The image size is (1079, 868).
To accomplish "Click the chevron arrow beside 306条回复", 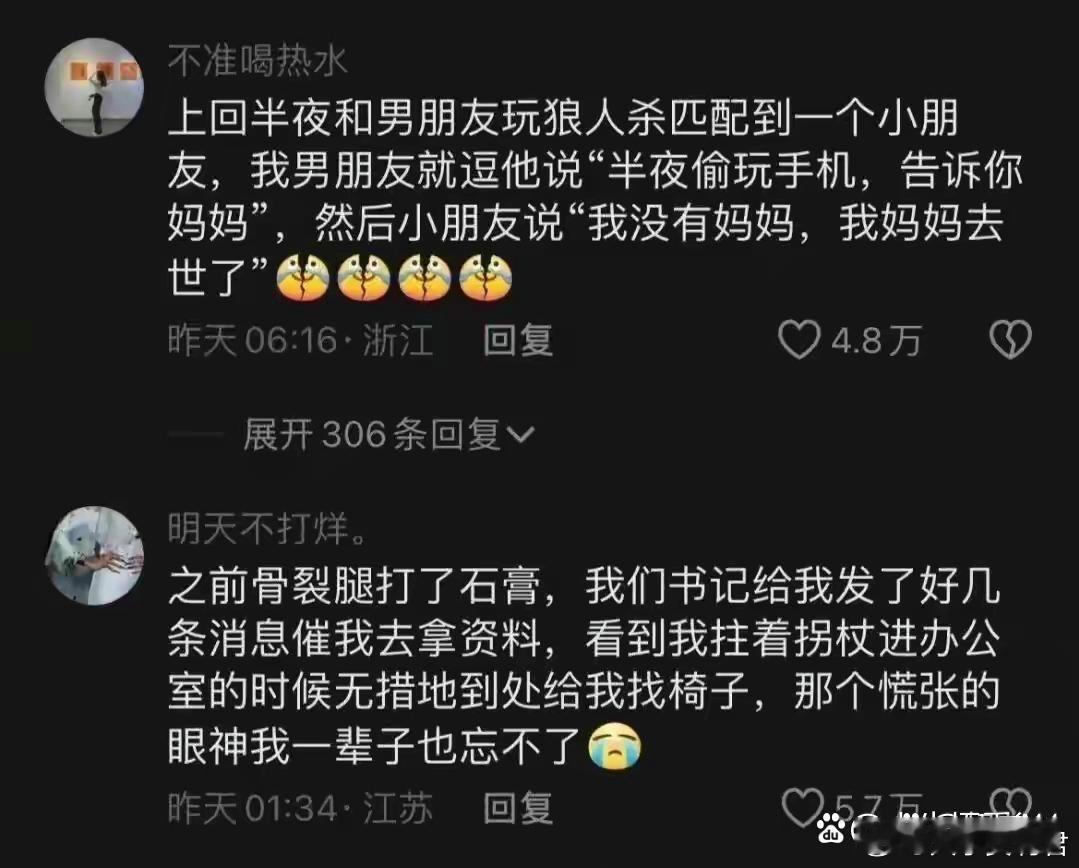I will coord(520,434).
